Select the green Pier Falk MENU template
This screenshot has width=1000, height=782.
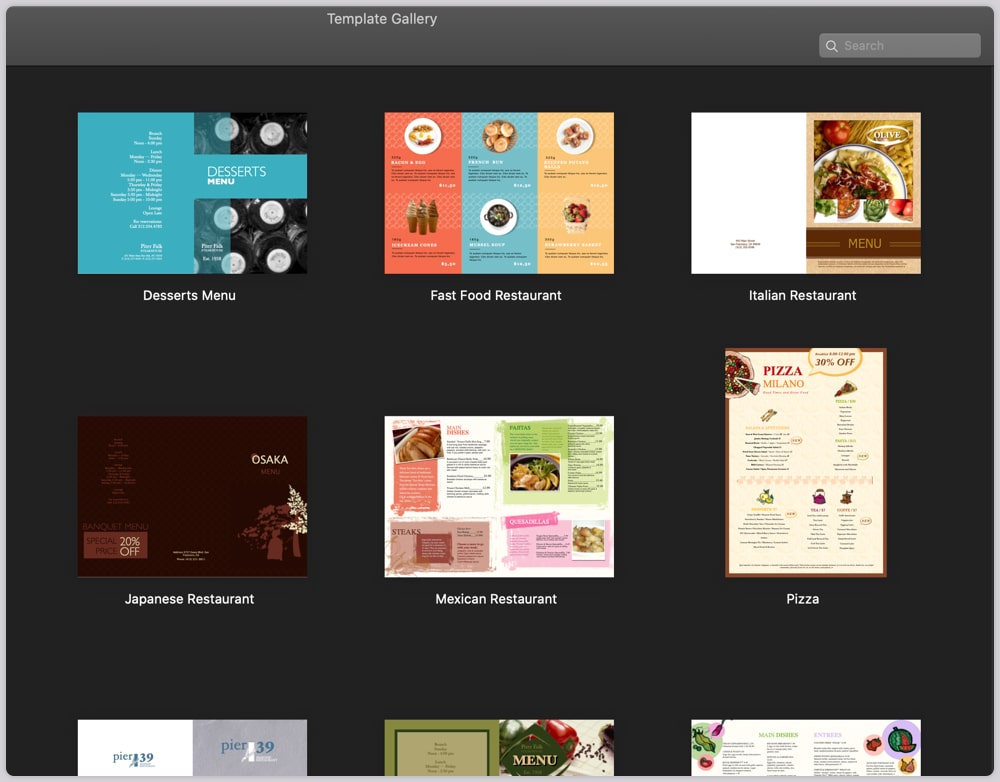pos(499,748)
